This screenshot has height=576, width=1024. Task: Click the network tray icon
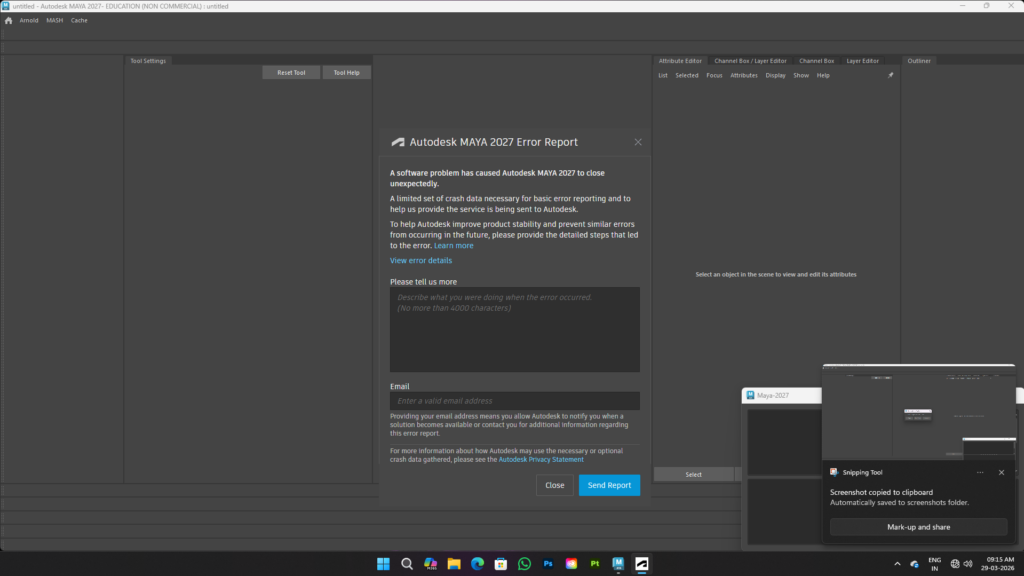click(955, 564)
